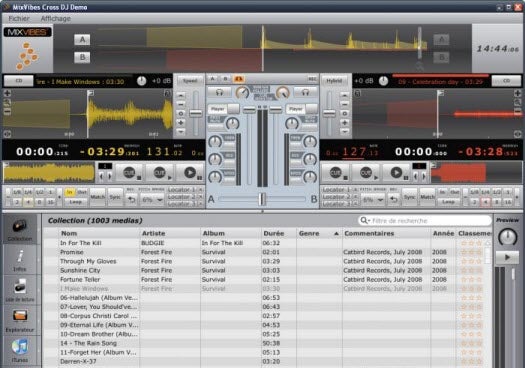Select deck A Locator 1
This screenshot has width=525, height=368.
[x=181, y=190]
